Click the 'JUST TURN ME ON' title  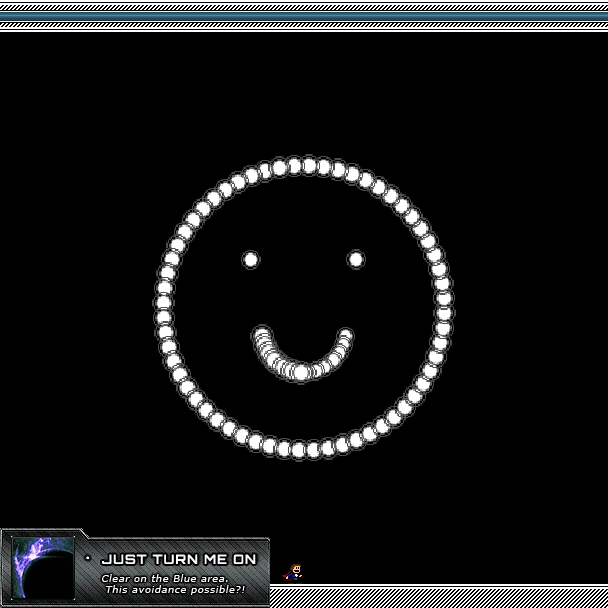(178, 559)
